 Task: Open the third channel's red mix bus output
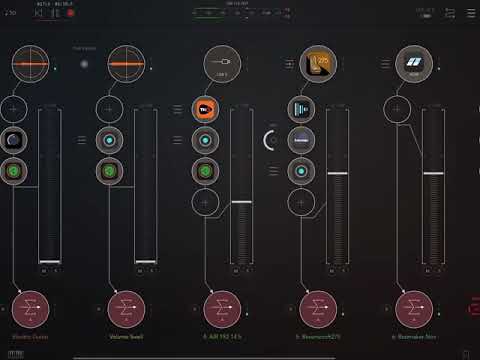222,309
